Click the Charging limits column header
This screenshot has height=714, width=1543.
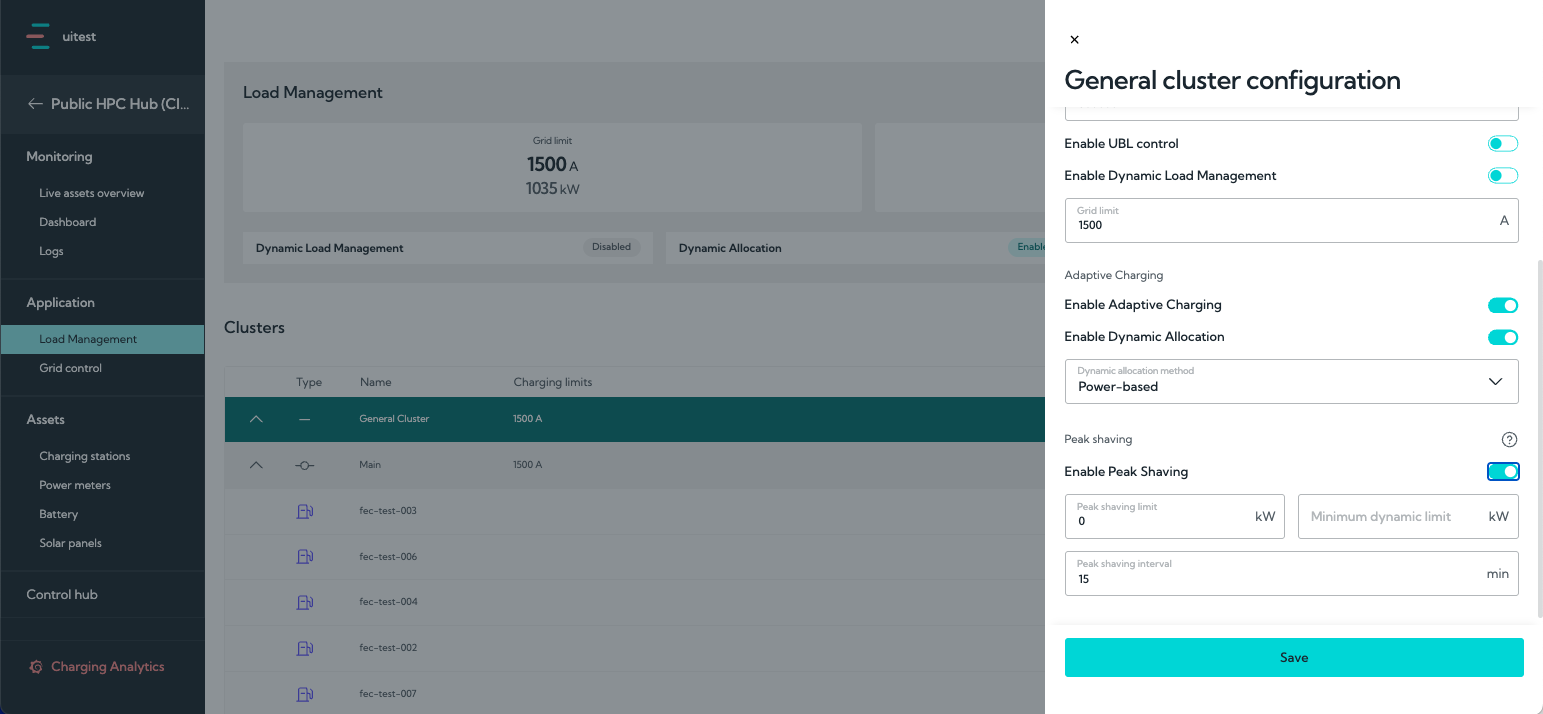[553, 382]
